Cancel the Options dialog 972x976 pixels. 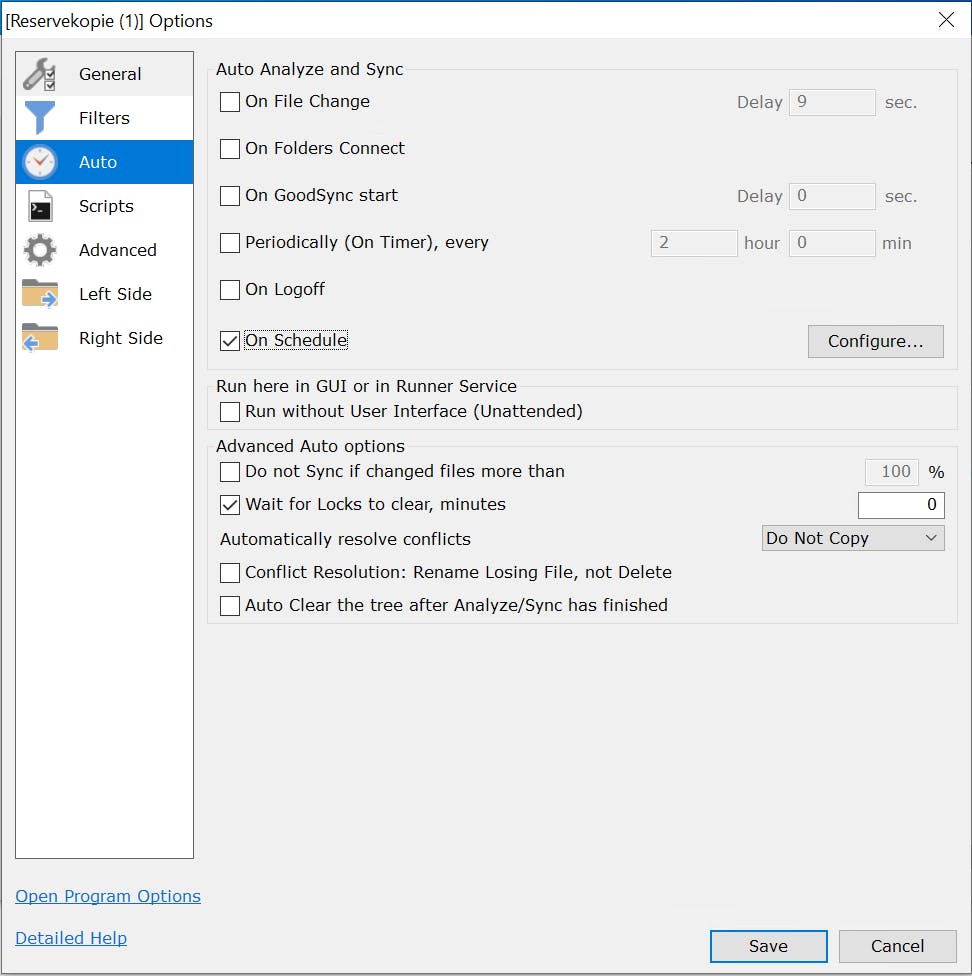pyautogui.click(x=897, y=946)
